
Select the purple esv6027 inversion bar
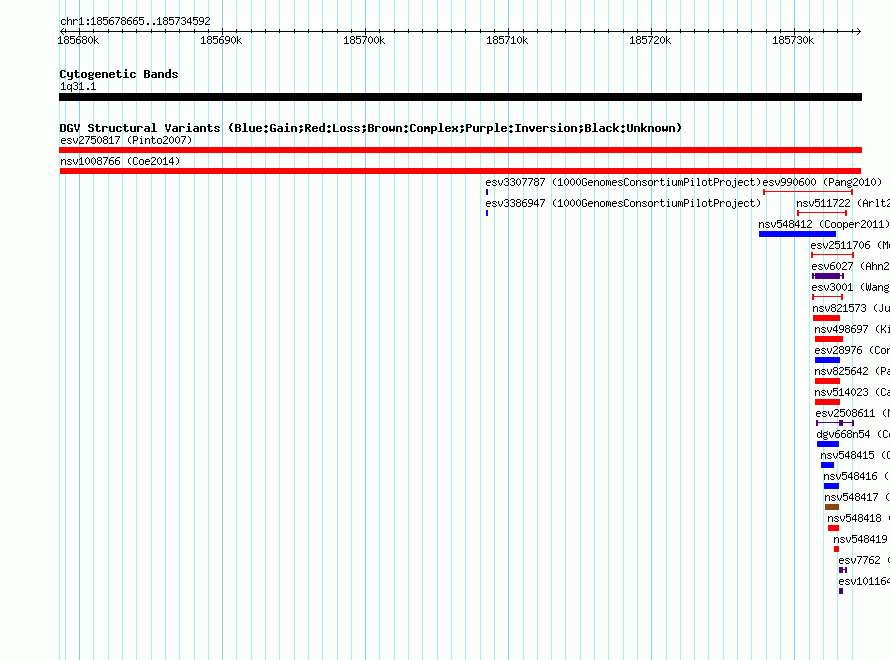click(x=828, y=276)
